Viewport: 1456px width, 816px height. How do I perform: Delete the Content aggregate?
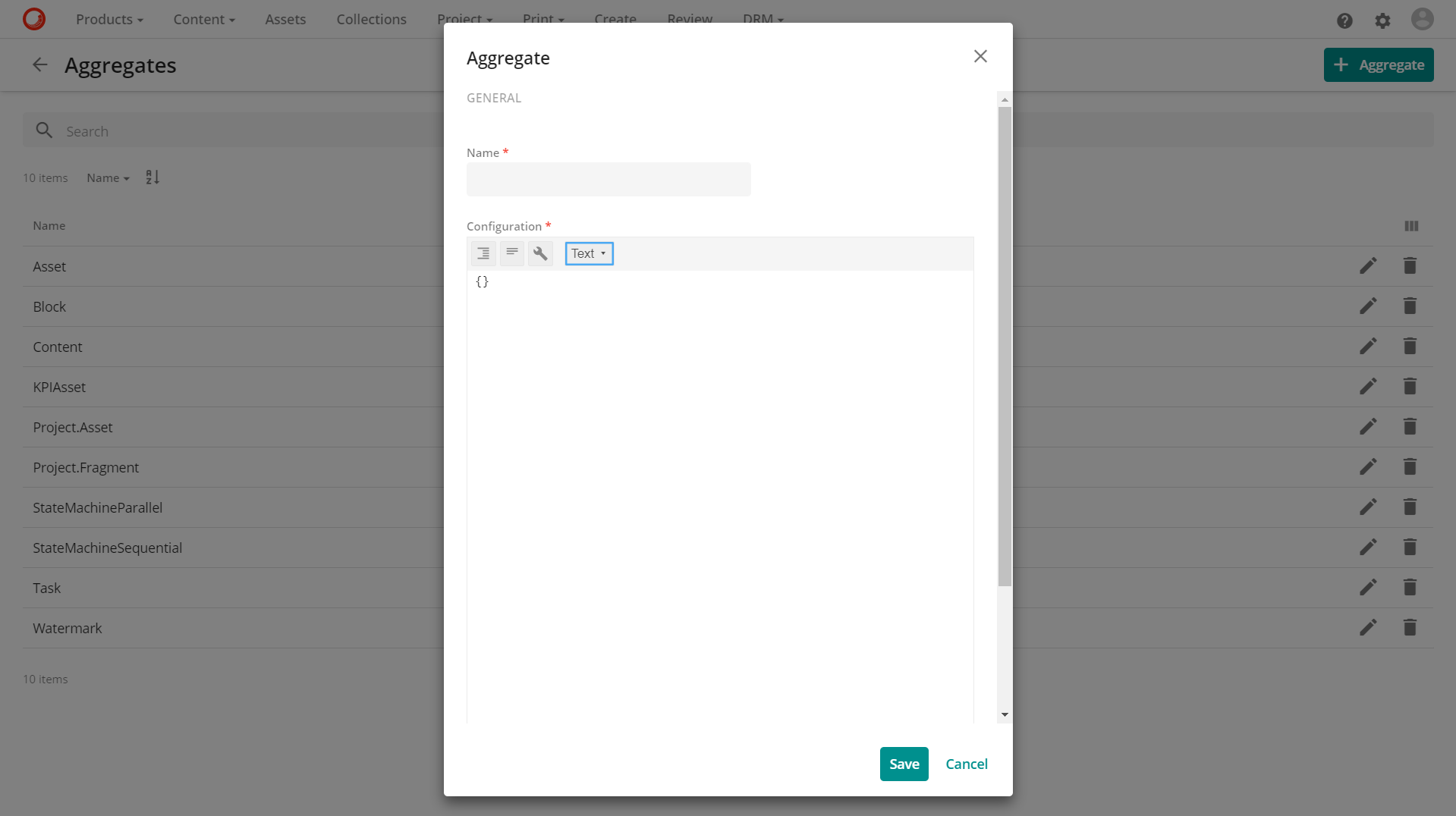1410,347
